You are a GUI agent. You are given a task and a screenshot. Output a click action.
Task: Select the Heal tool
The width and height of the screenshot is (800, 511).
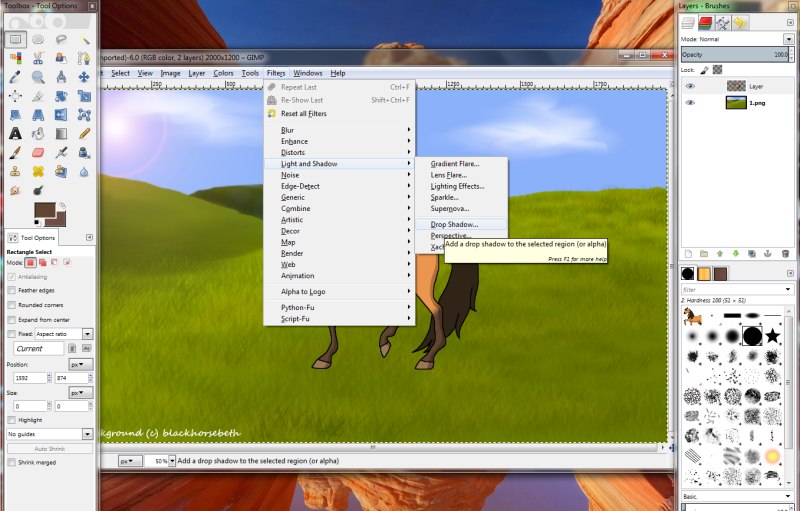pyautogui.click(x=38, y=171)
